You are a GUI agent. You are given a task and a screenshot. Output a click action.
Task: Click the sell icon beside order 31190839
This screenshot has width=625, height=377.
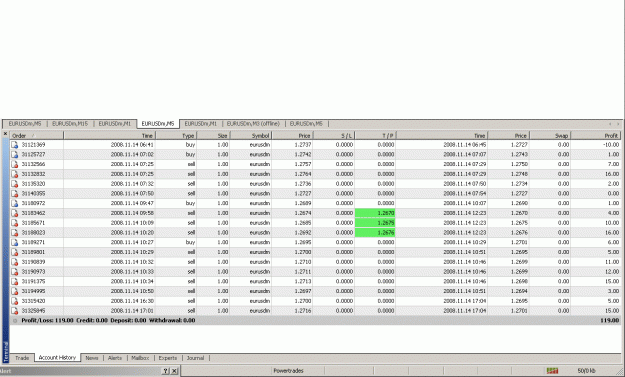15,262
